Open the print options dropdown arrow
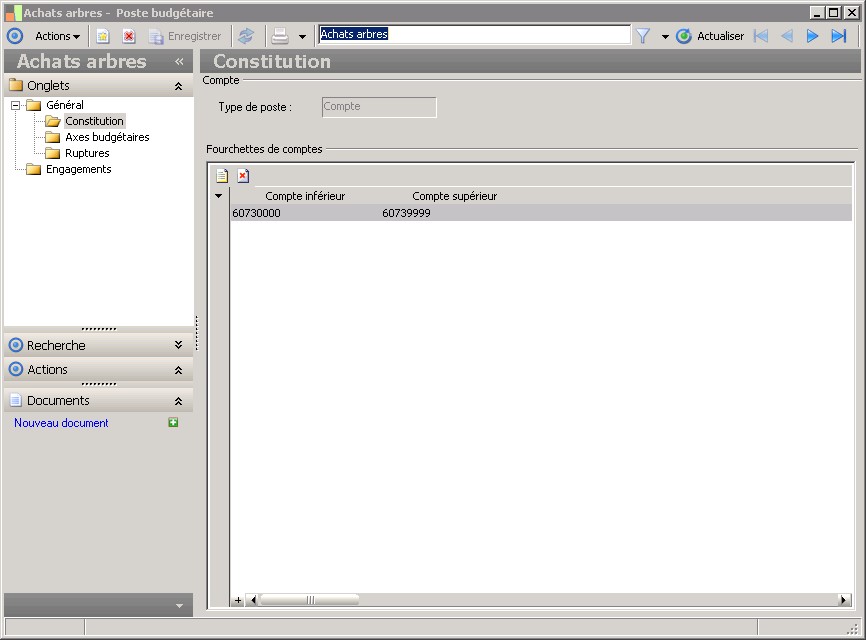The image size is (866, 640). [x=302, y=37]
